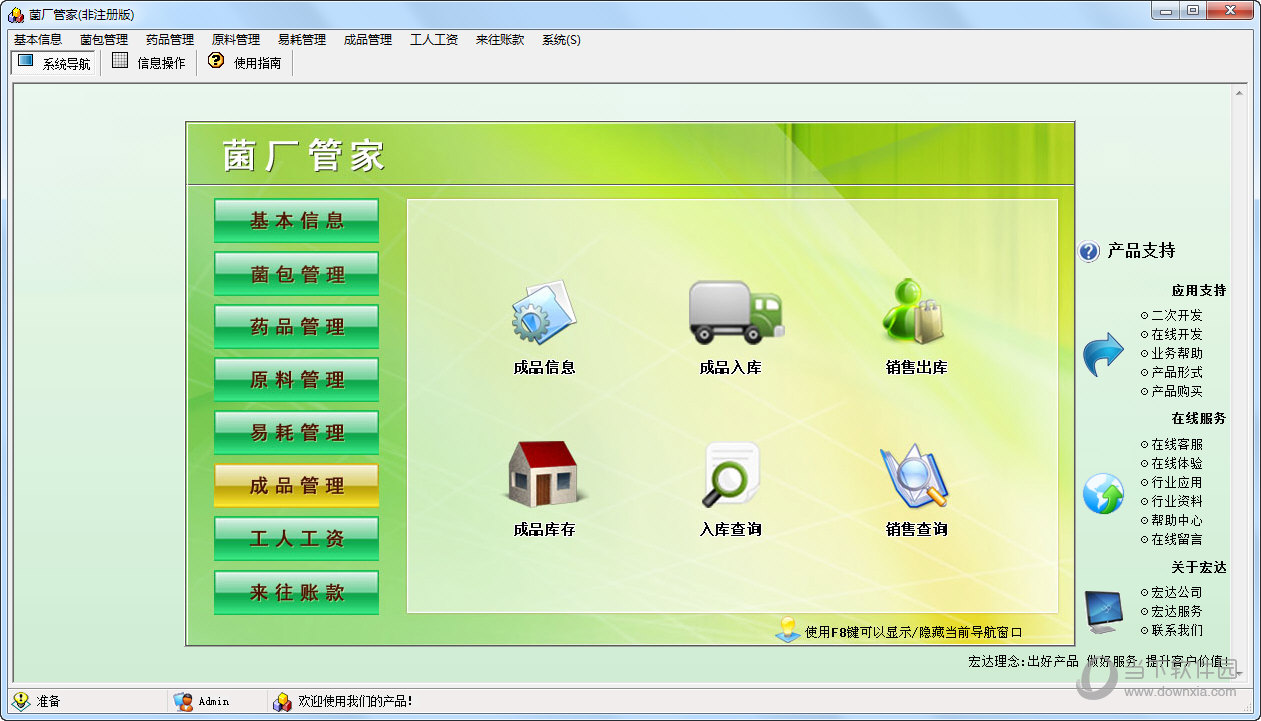The image size is (1261, 721).
Task: Open the 在线客服 link
Action: 1177,444
